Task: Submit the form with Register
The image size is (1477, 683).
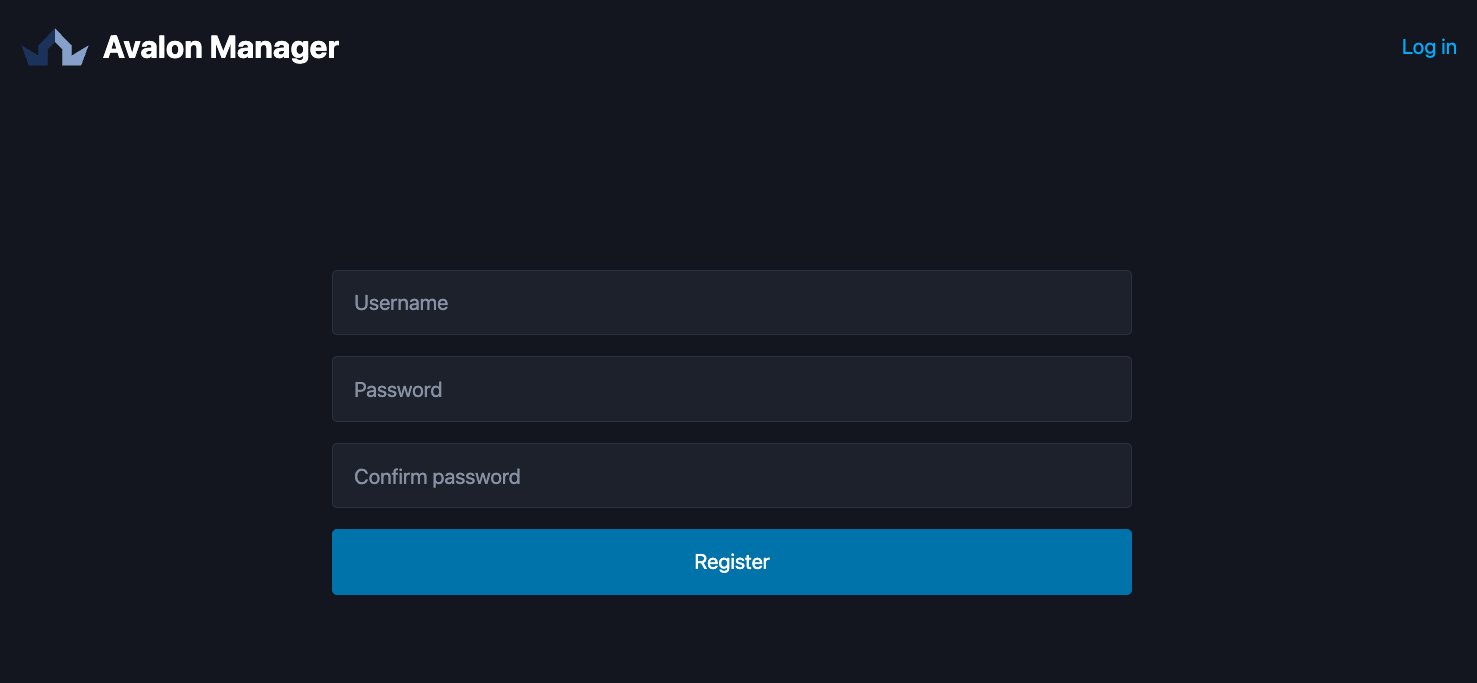Action: [x=731, y=562]
